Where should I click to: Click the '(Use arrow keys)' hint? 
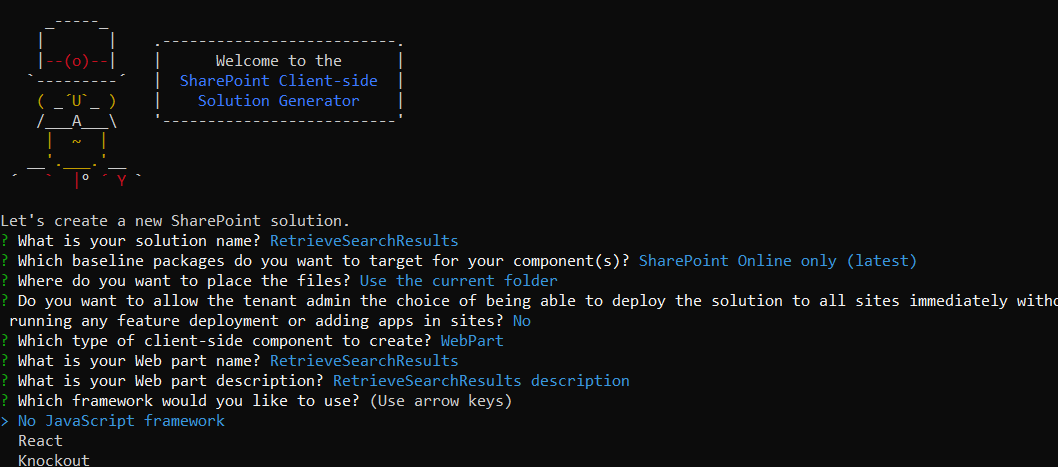point(441,401)
